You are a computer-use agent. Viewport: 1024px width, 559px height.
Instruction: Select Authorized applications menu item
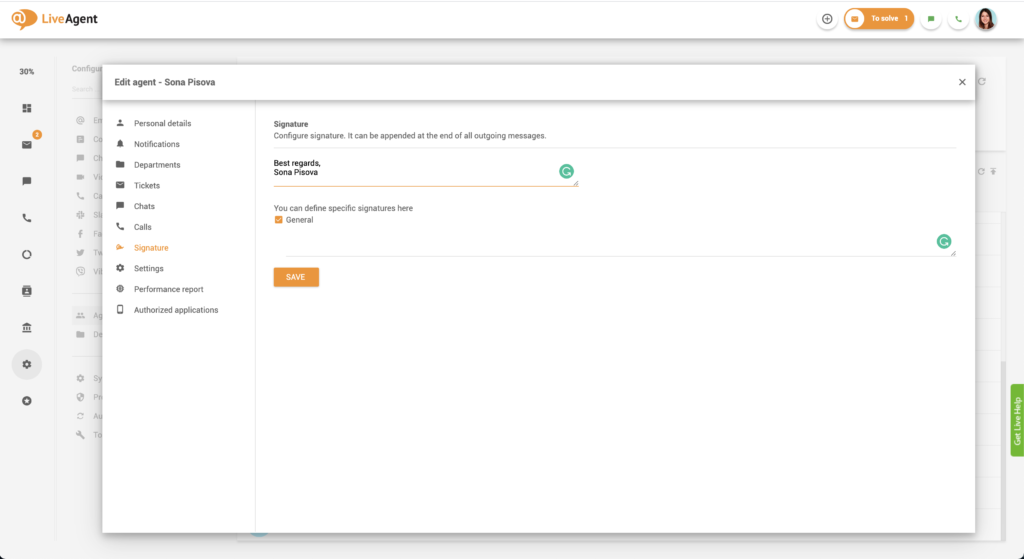coord(176,310)
